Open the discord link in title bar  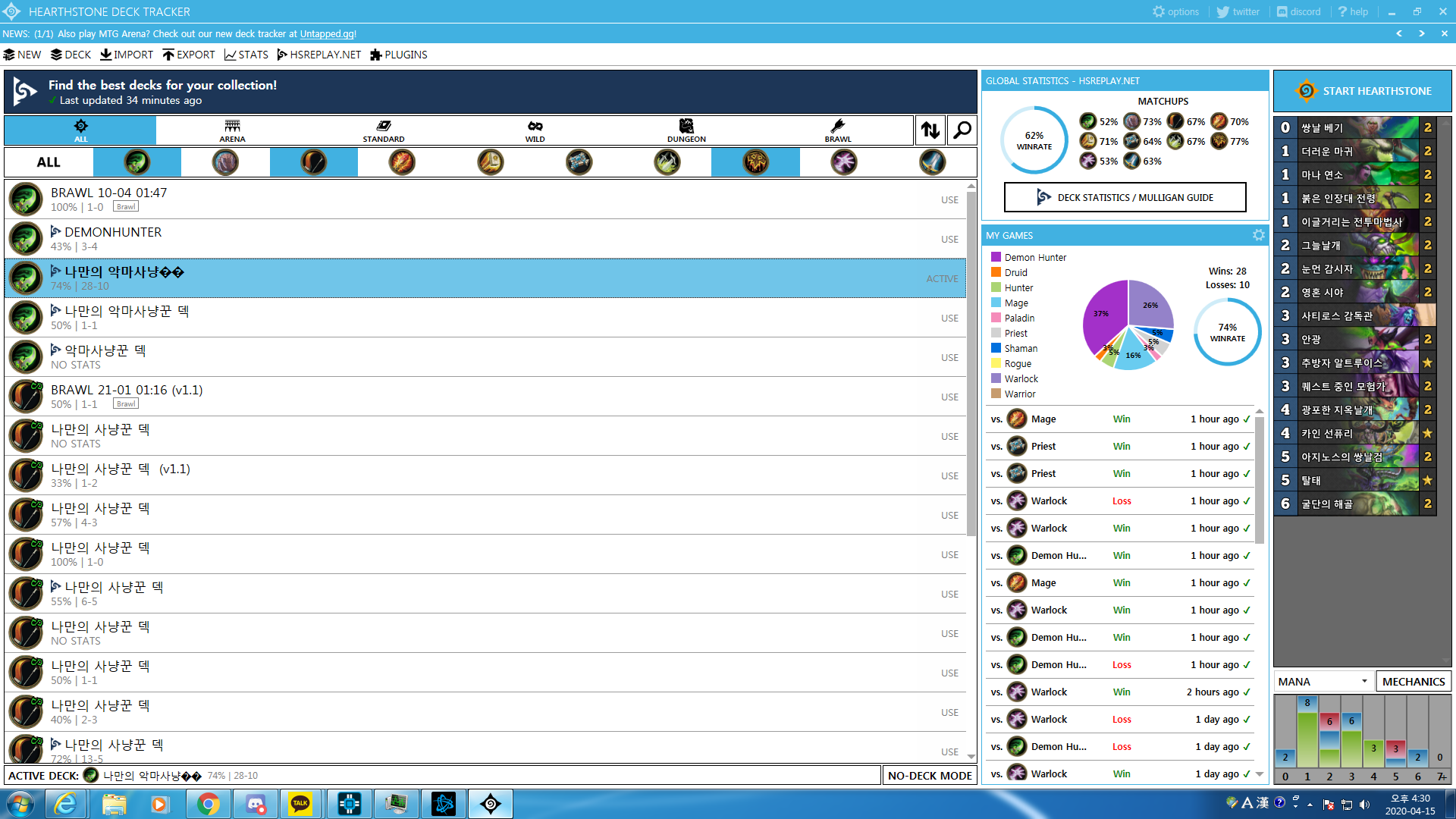click(1298, 11)
